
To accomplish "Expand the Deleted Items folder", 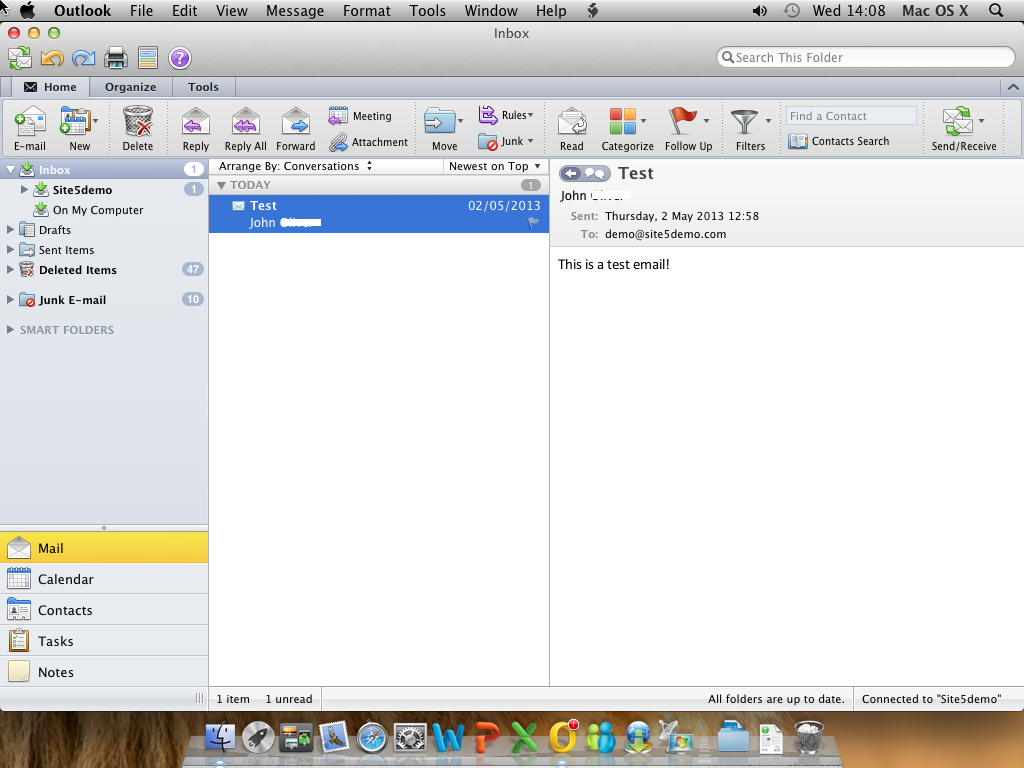I will tap(10, 269).
